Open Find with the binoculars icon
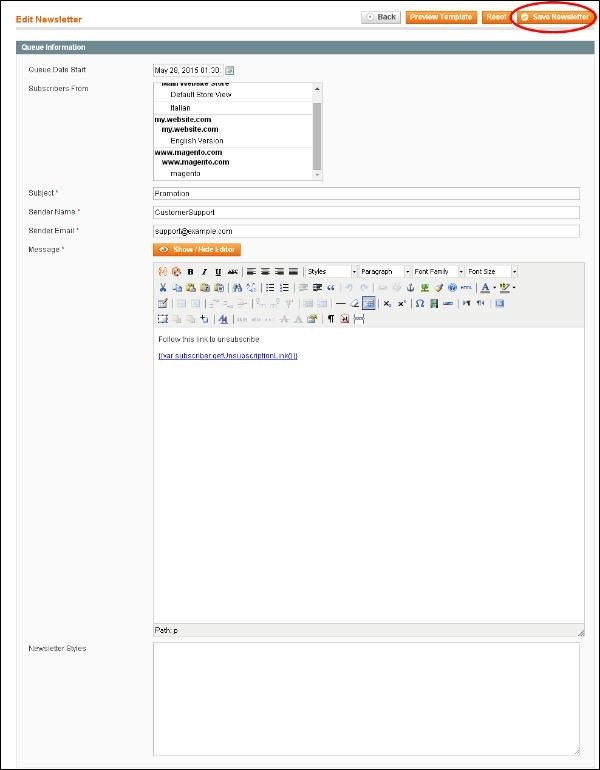This screenshot has height=770, width=600. coord(238,288)
